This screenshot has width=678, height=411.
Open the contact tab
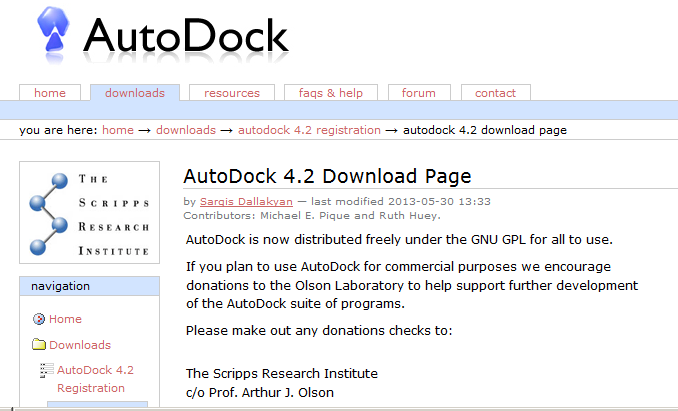tap(496, 93)
